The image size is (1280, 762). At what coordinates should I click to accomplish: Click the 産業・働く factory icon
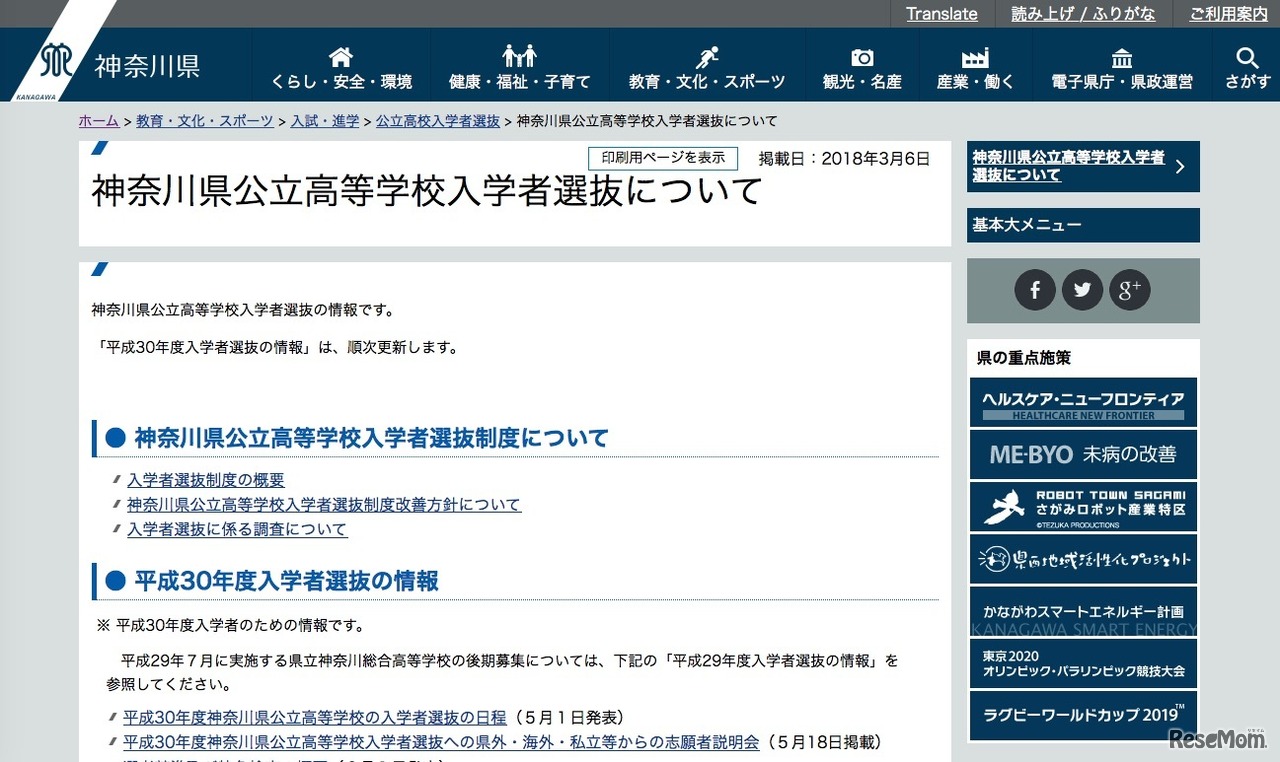point(974,58)
